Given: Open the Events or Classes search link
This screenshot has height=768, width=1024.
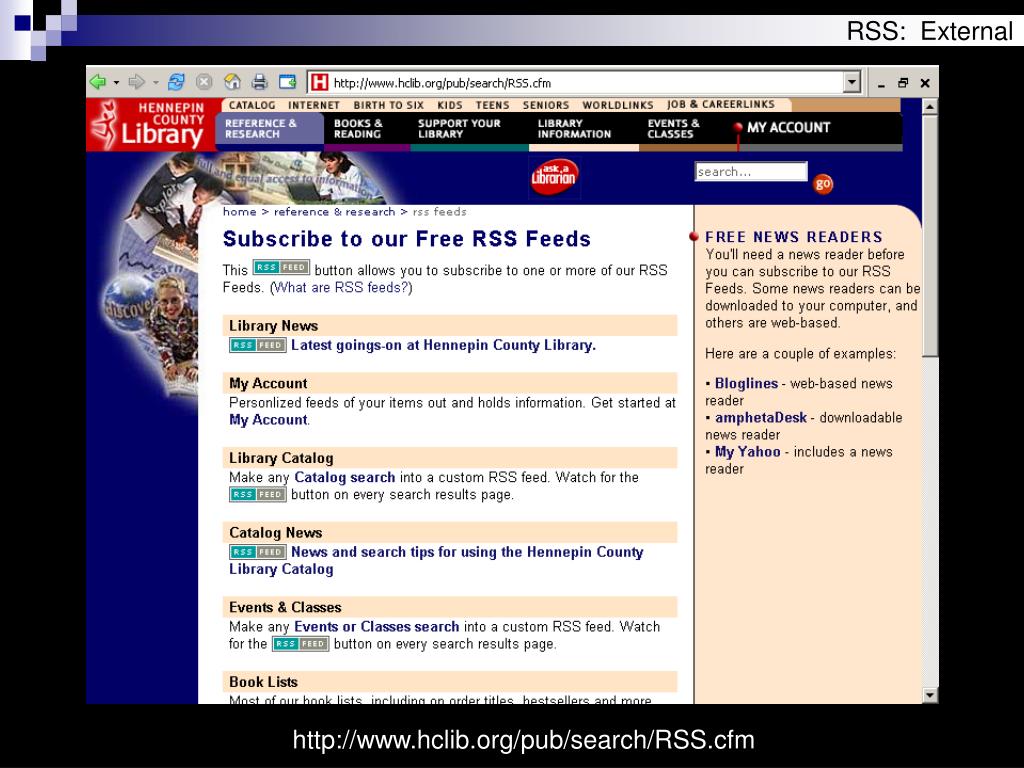Looking at the screenshot, I should pyautogui.click(x=377, y=627).
